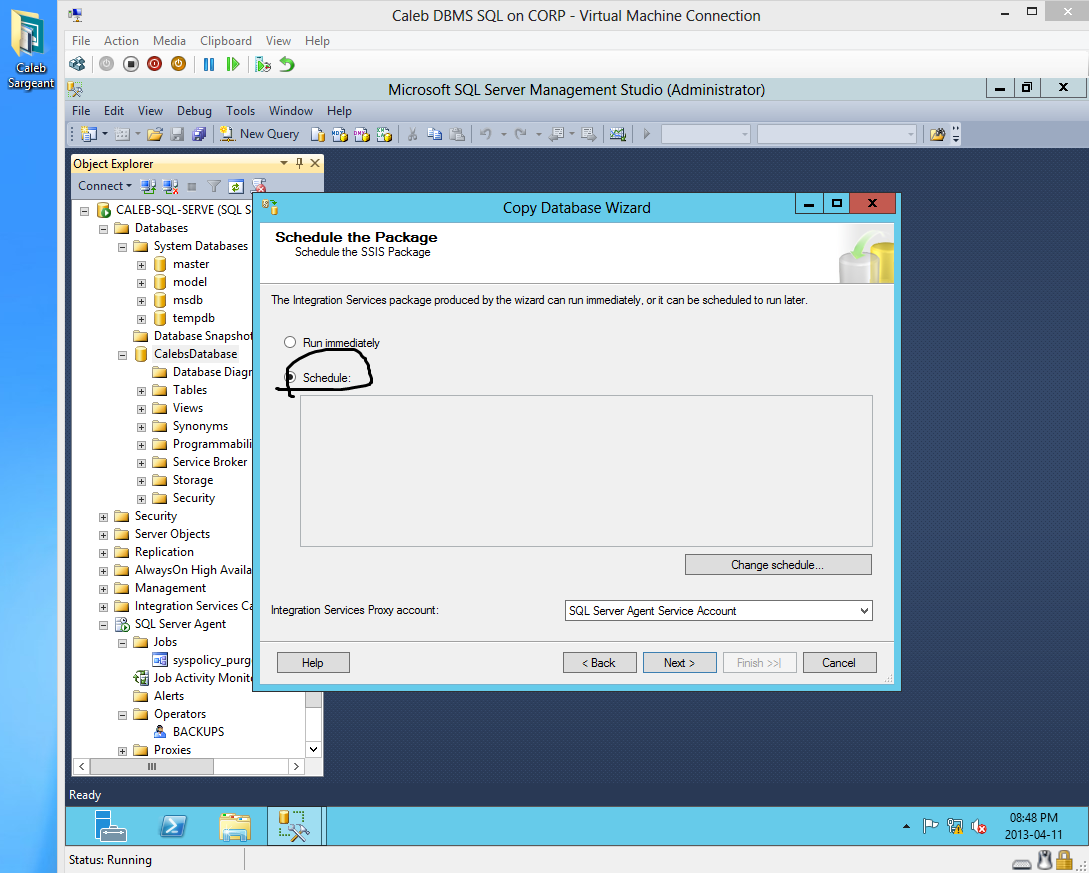This screenshot has height=873, width=1089.
Task: Click the Filter funnel icon in Object Explorer
Action: pyautogui.click(x=214, y=186)
